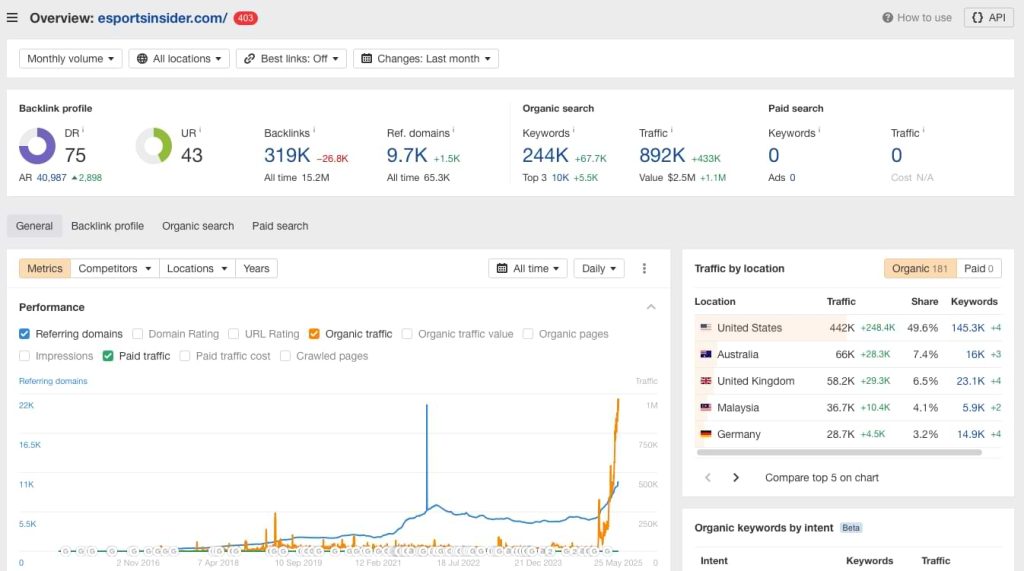Click Compare top 5 on chart
Screen dimensions: 1024x571
click(x=822, y=478)
